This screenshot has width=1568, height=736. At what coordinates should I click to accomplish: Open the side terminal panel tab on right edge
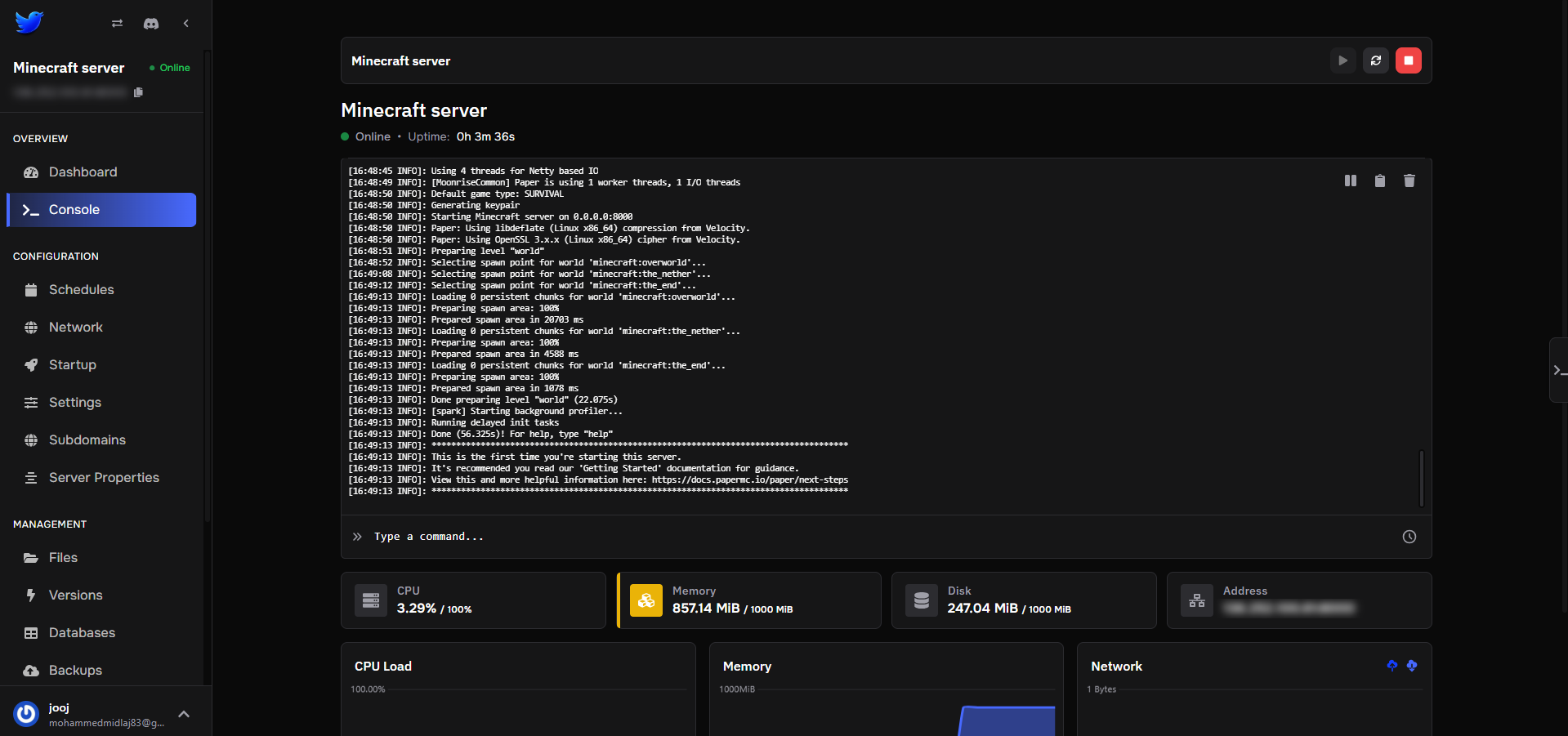[x=1559, y=370]
